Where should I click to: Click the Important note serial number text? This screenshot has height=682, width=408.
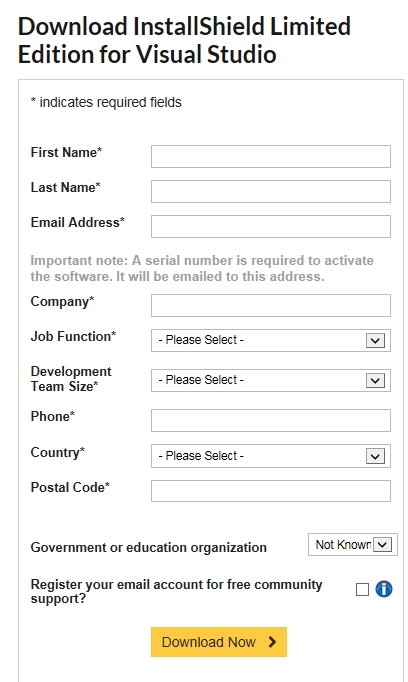(x=202, y=268)
